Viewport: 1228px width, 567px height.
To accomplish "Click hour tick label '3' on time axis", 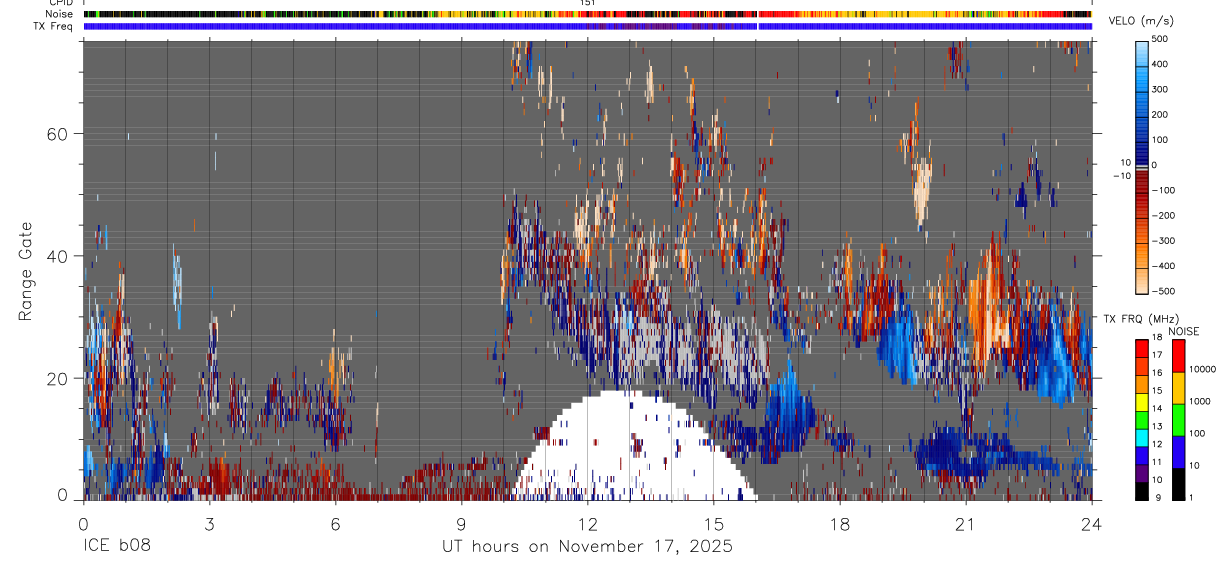I will tap(209, 522).
